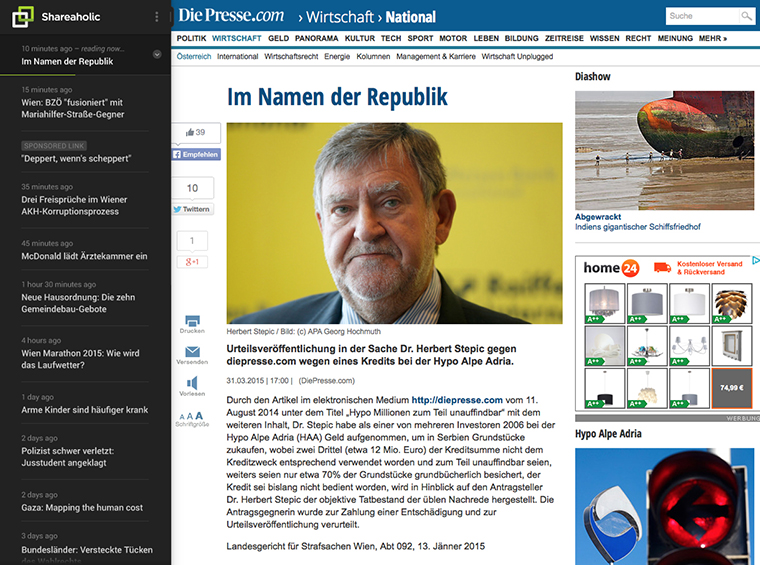Select the PANORAMA menu item
This screenshot has width=760, height=565.
[317, 38]
